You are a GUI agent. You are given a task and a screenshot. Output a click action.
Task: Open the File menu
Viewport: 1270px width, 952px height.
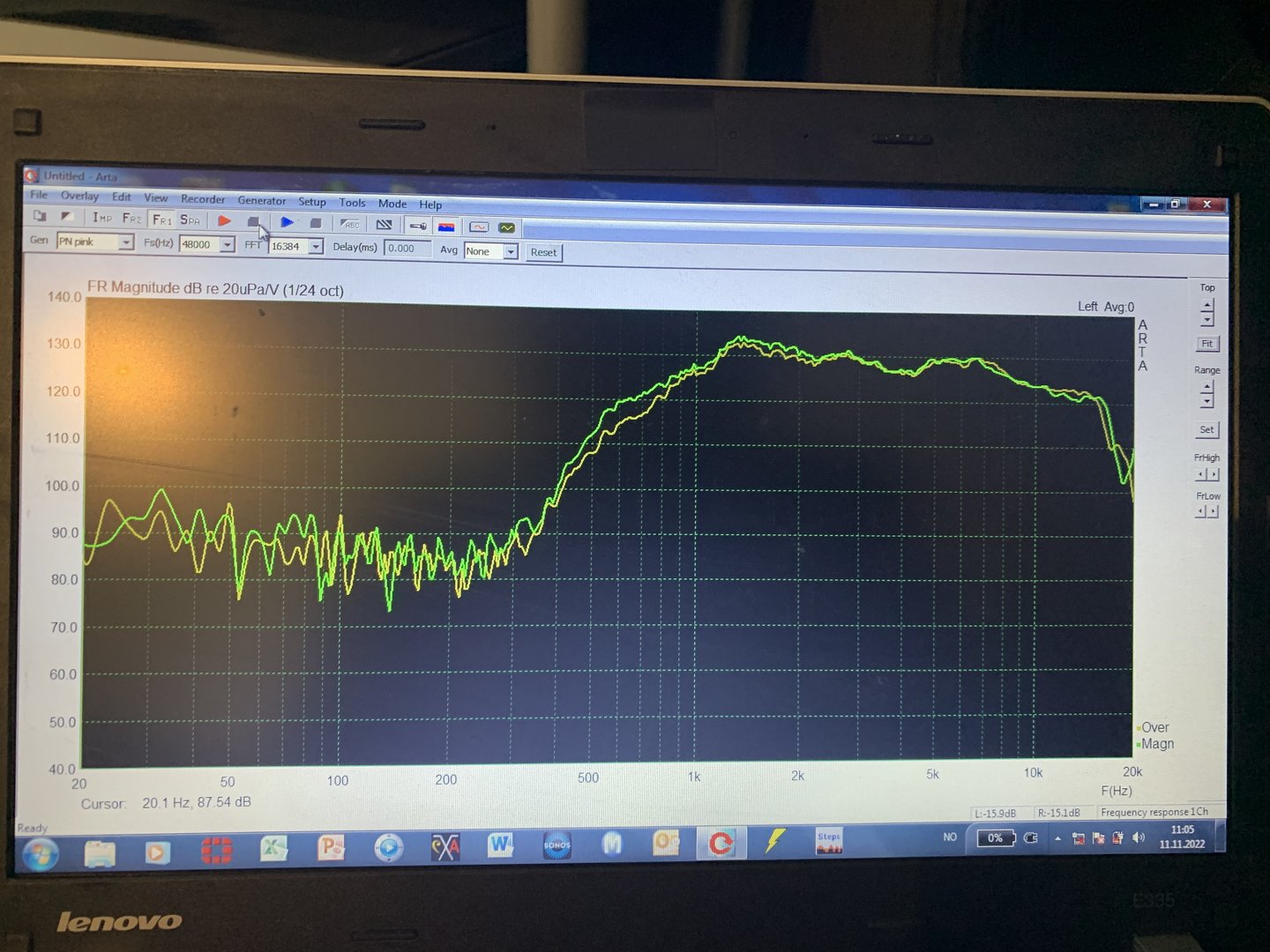coord(39,195)
